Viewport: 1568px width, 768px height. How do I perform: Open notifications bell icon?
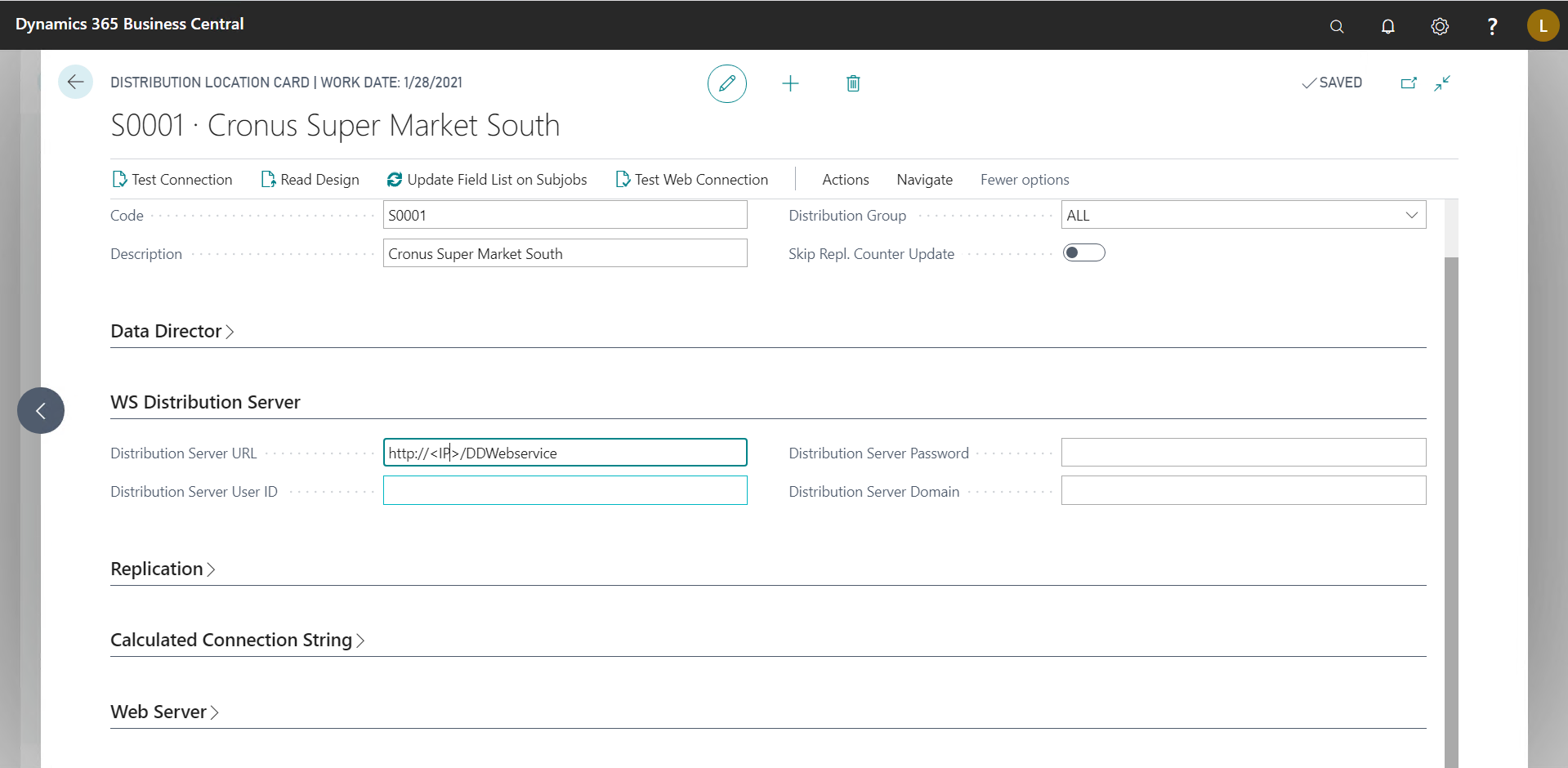(1387, 26)
